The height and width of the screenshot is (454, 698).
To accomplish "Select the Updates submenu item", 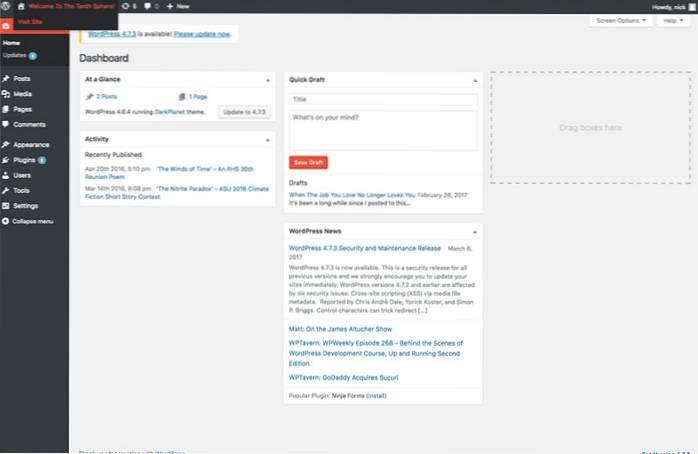I will 14,55.
